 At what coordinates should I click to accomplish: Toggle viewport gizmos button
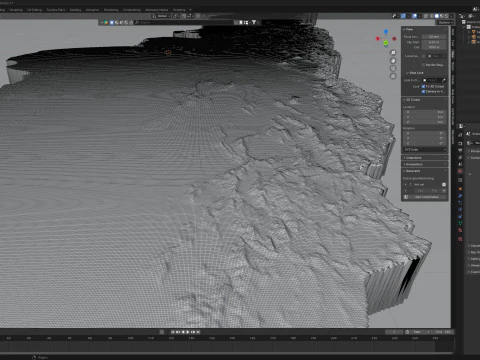click(403, 16)
